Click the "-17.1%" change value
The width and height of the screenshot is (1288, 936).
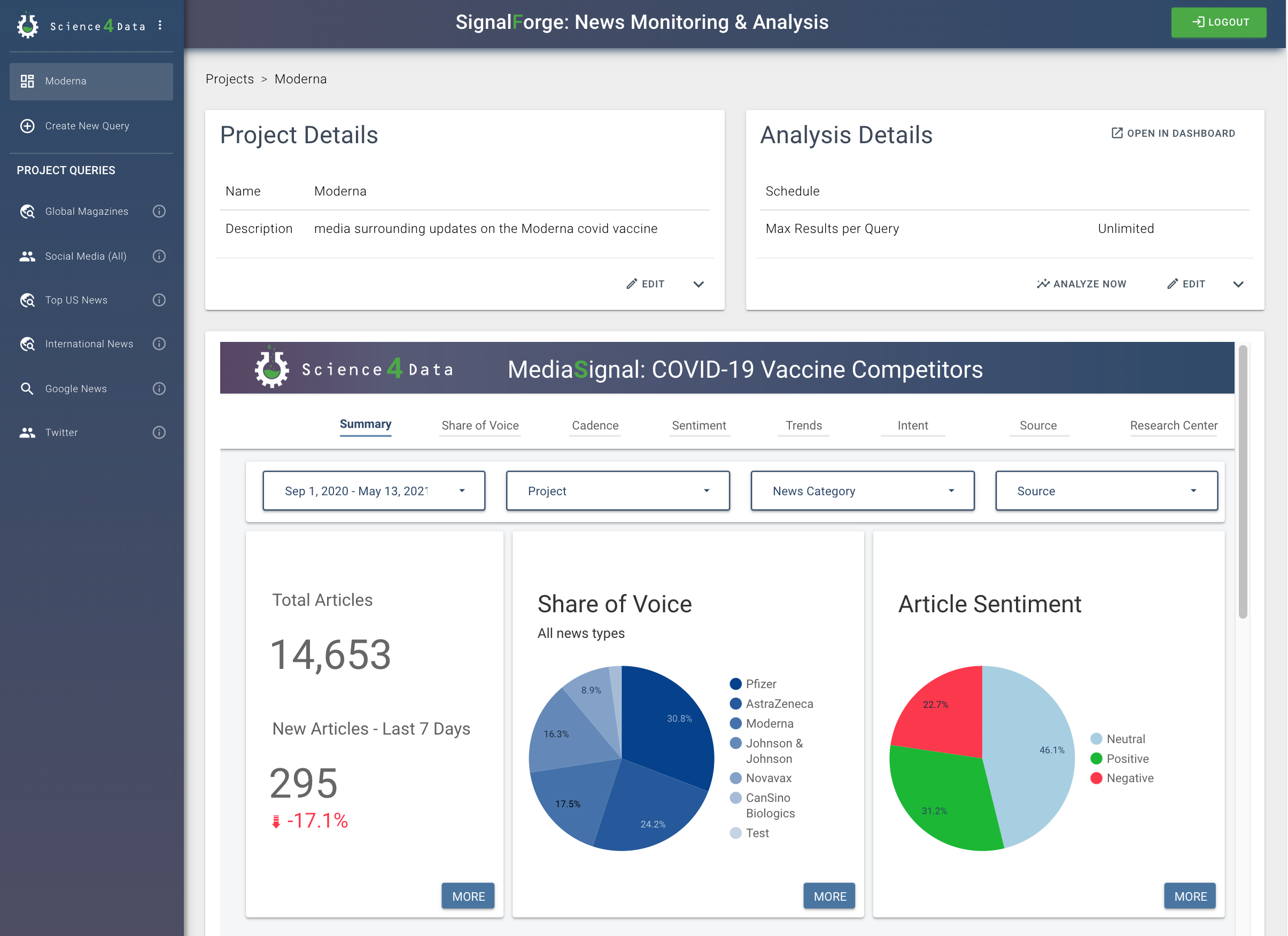(x=317, y=821)
